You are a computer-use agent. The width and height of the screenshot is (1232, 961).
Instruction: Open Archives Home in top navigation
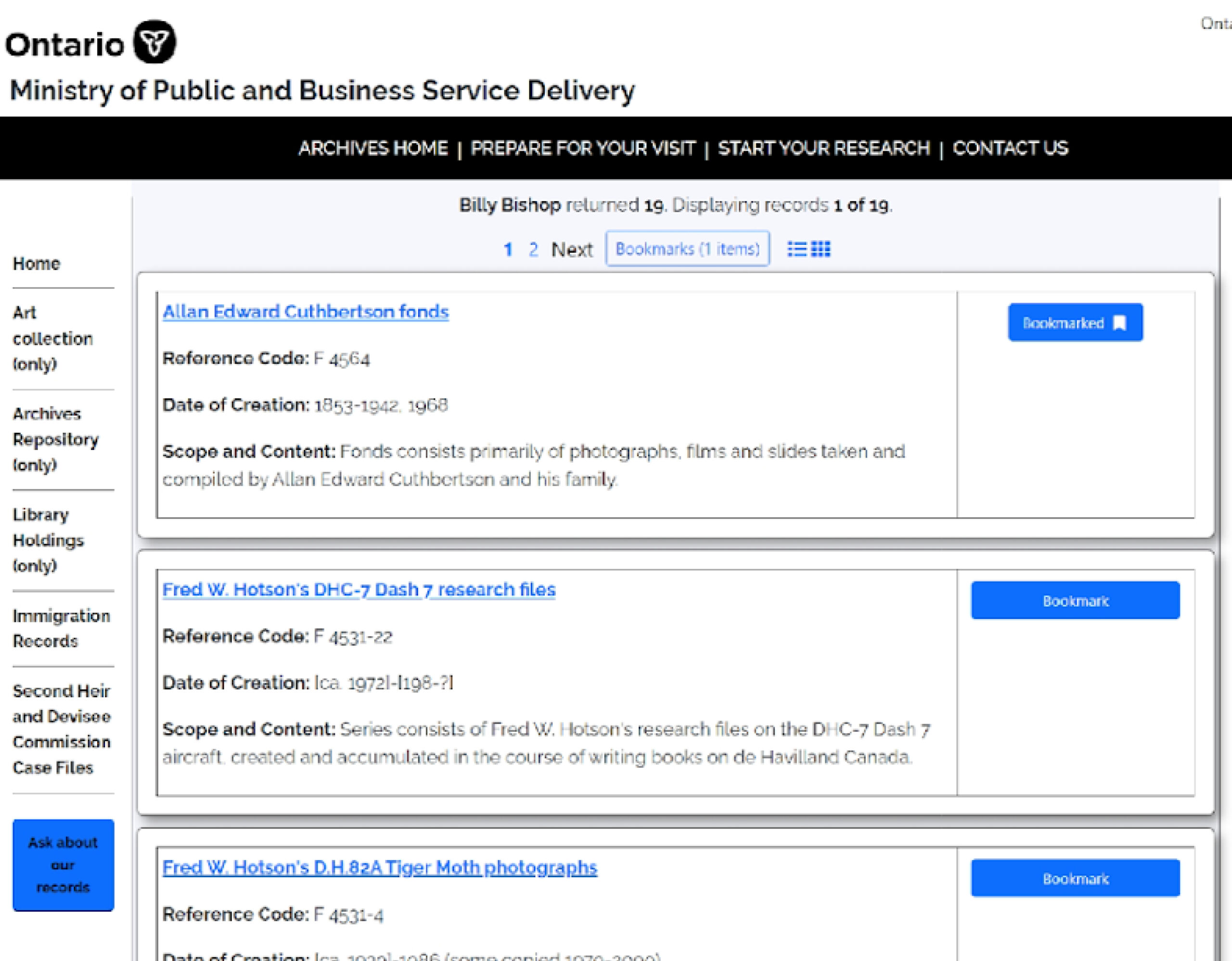coord(373,148)
